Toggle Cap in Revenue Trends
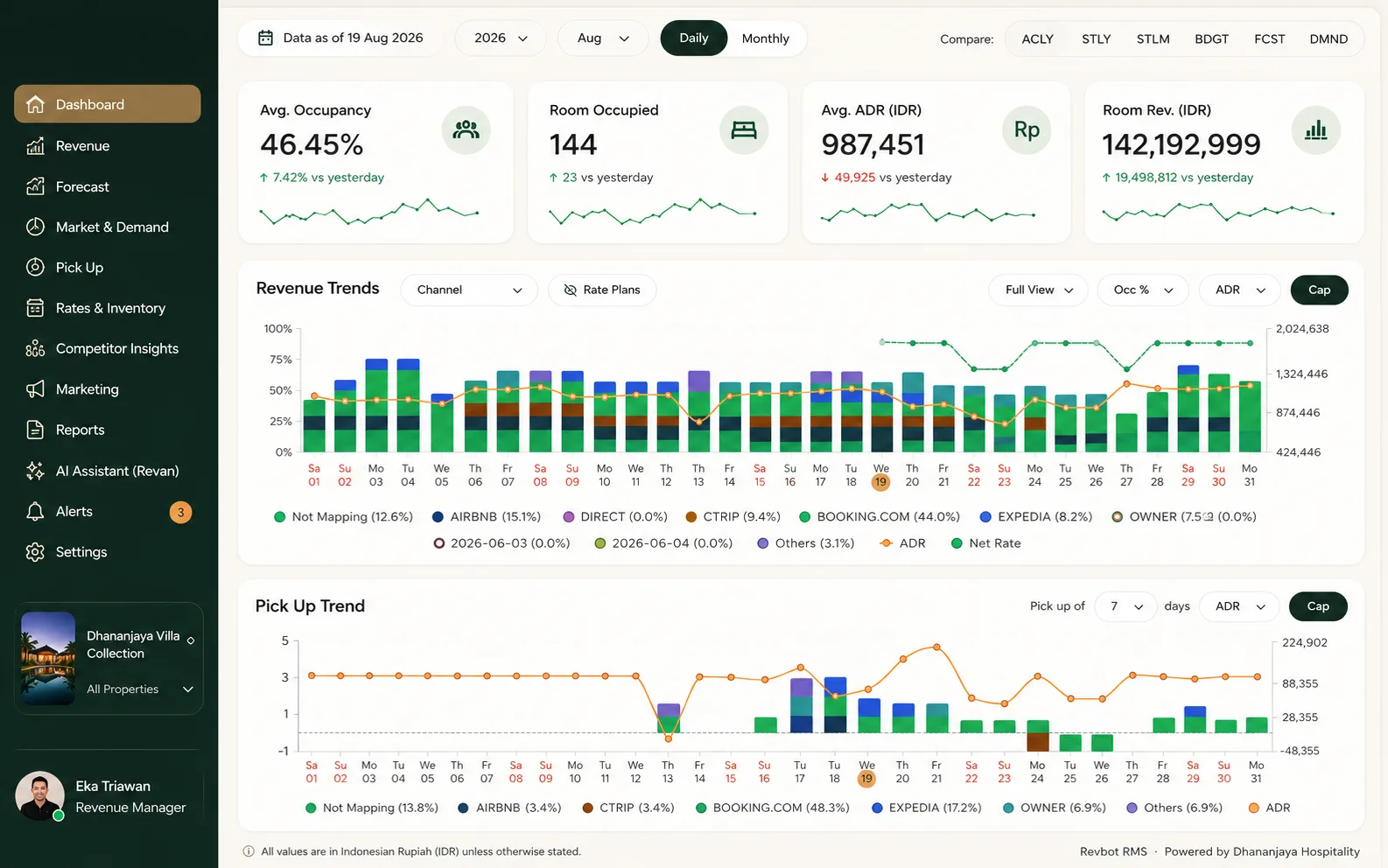The image size is (1388, 868). pos(1319,290)
